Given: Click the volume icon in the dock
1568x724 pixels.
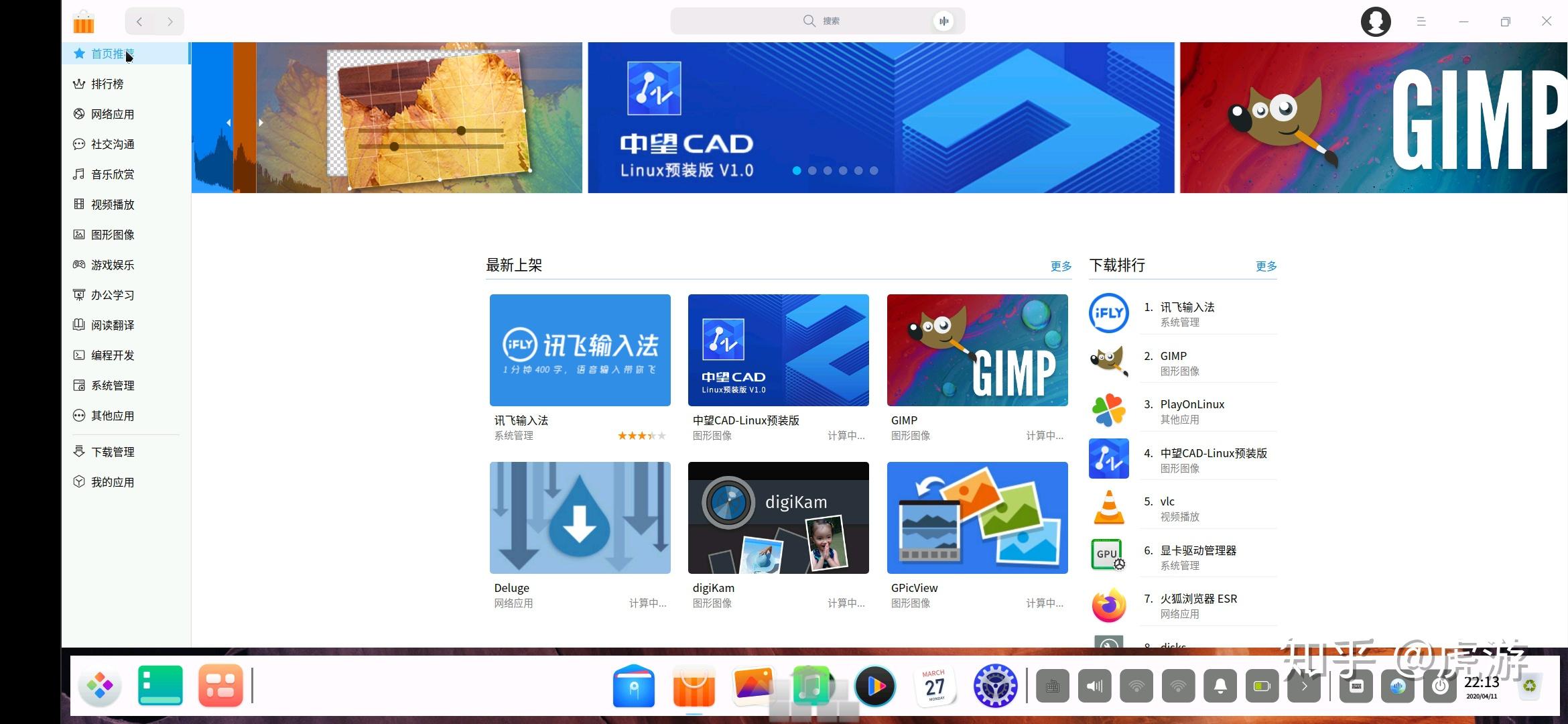Looking at the screenshot, I should click(1094, 686).
